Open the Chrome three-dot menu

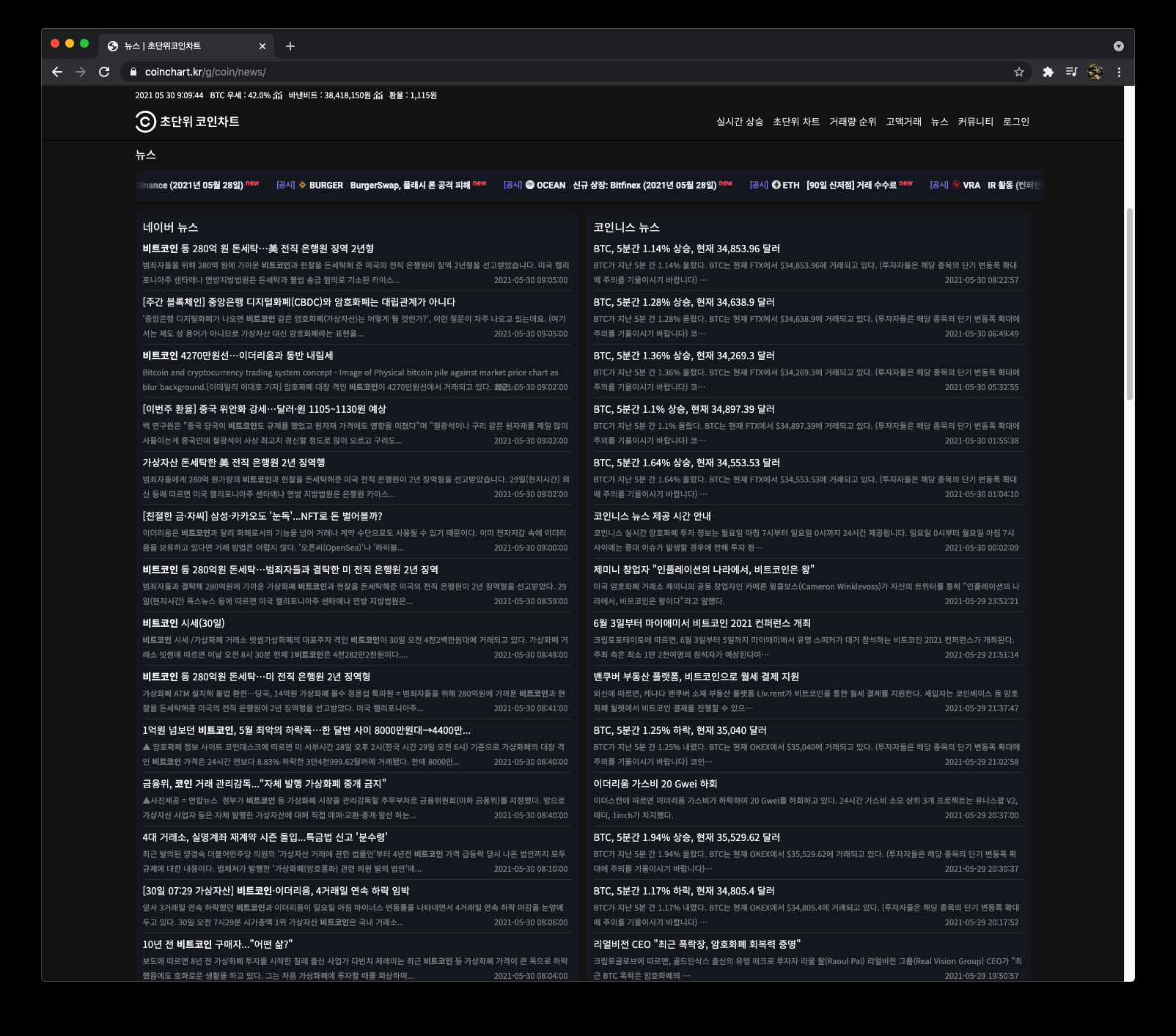[x=1119, y=72]
